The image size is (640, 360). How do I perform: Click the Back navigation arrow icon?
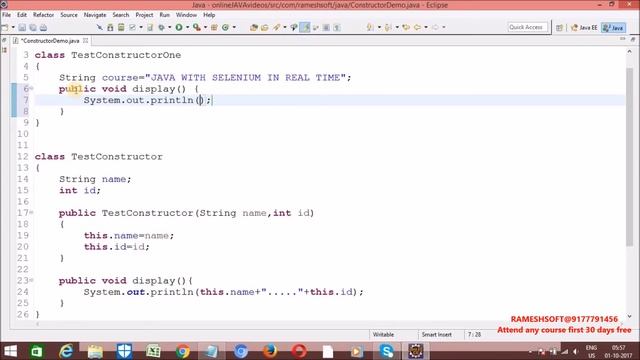[x=417, y=27]
